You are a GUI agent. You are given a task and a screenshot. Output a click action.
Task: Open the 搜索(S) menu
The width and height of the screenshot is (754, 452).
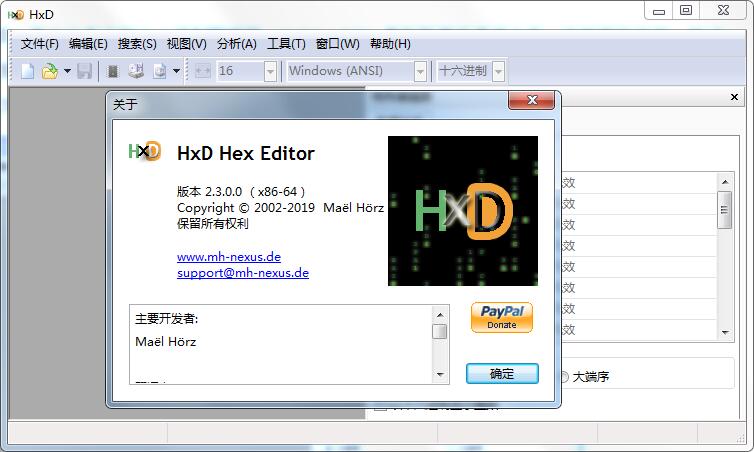pyautogui.click(x=137, y=44)
